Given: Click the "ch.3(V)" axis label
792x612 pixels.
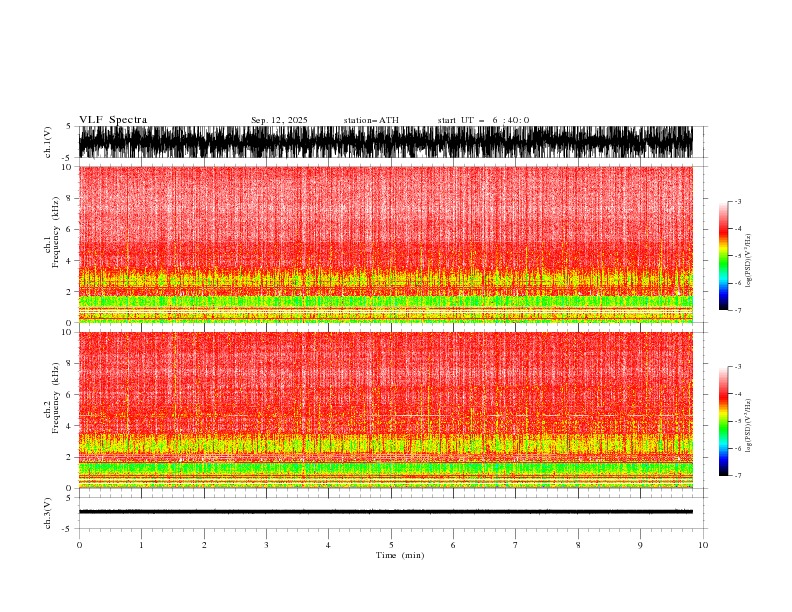Looking at the screenshot, I should [x=48, y=514].
